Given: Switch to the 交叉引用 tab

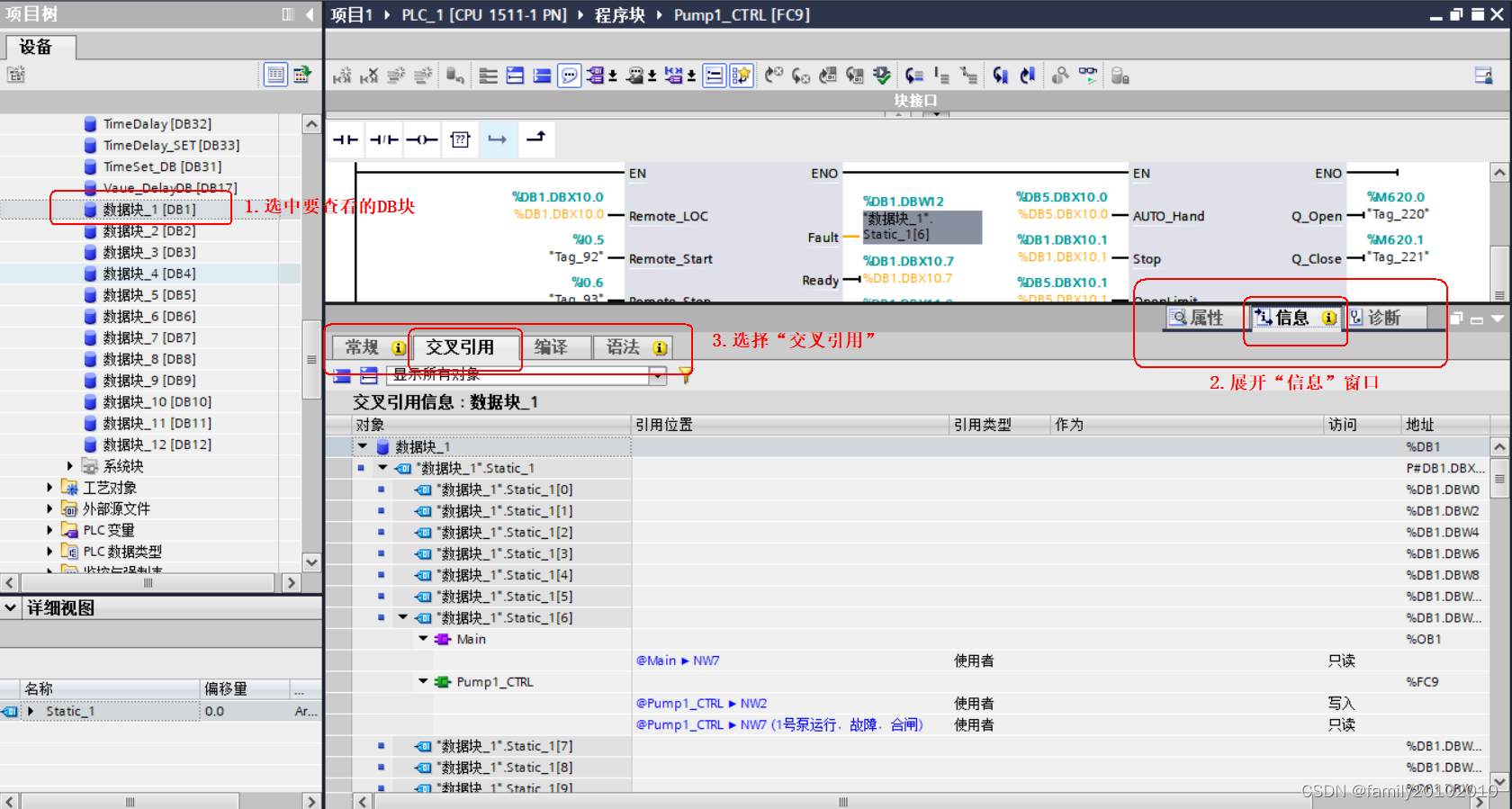Looking at the screenshot, I should [460, 347].
